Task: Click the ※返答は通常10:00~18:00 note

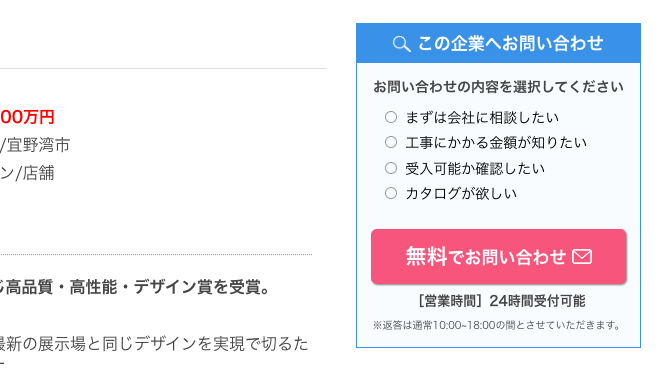Action: pyautogui.click(x=498, y=325)
